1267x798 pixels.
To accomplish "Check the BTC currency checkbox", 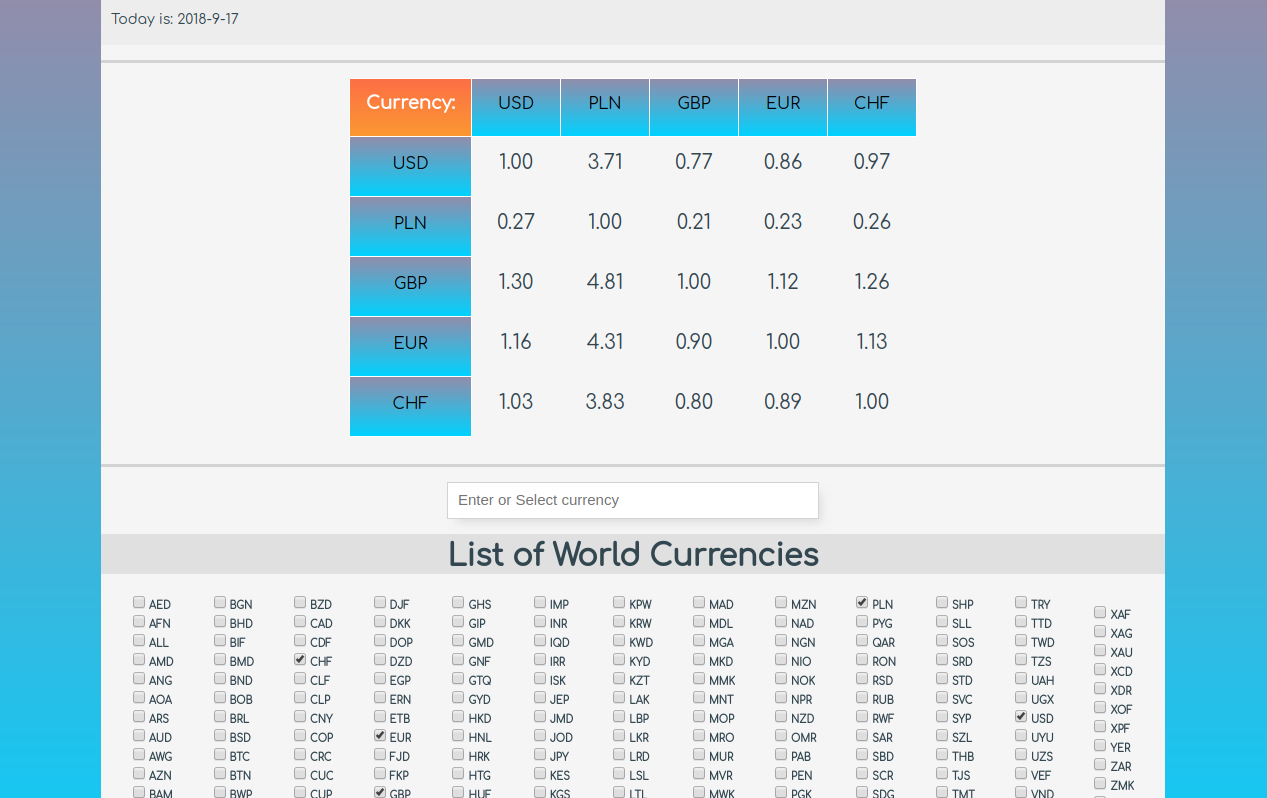I will [220, 754].
